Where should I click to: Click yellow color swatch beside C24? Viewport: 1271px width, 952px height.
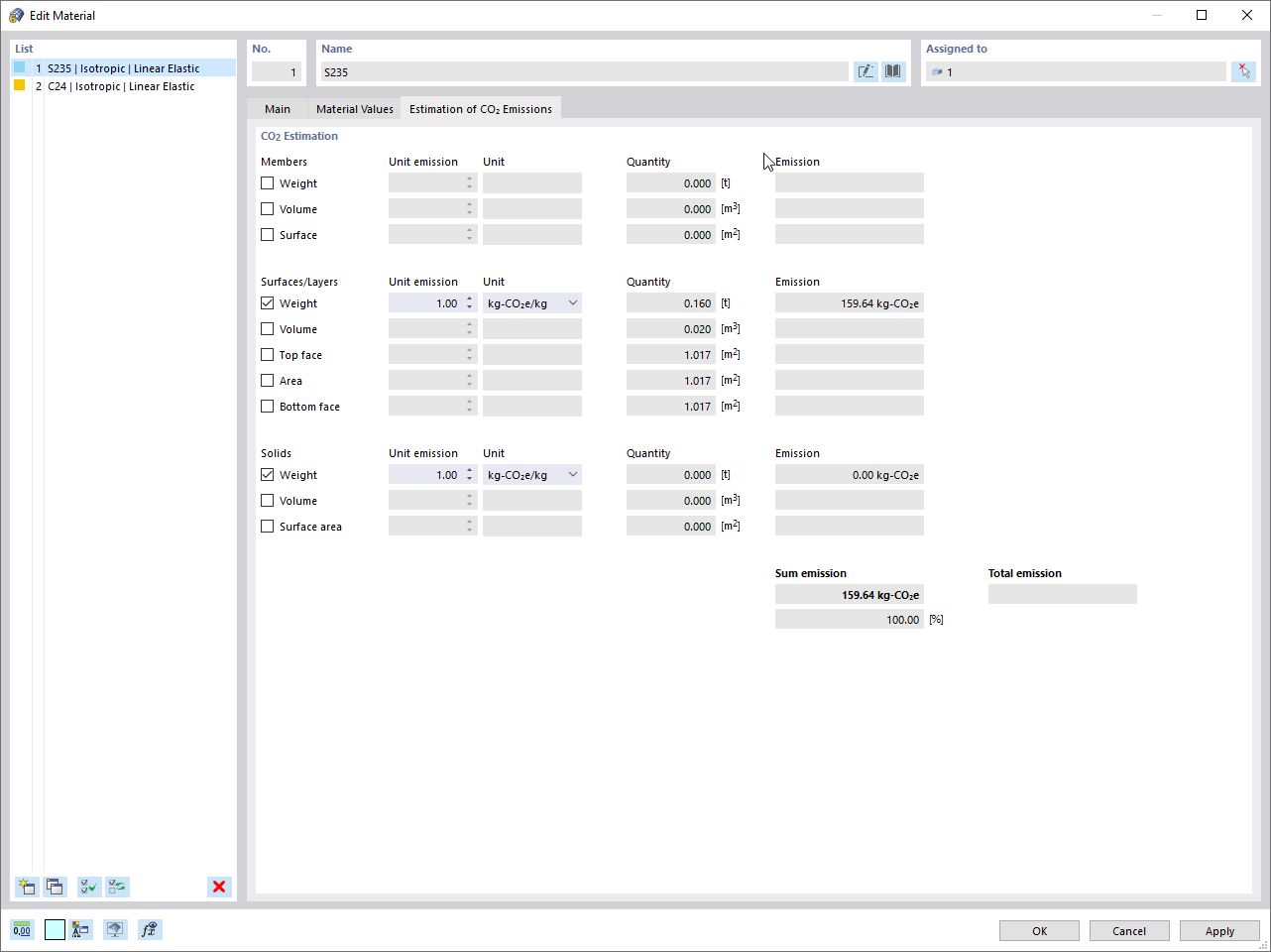coord(19,85)
